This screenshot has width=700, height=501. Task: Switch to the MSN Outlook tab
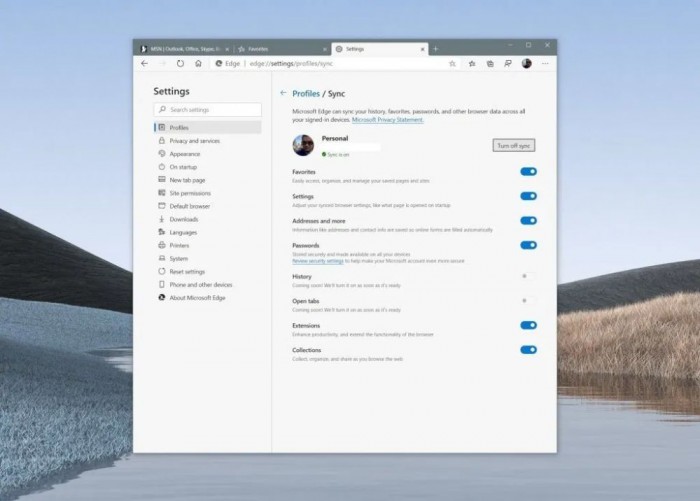[x=184, y=48]
